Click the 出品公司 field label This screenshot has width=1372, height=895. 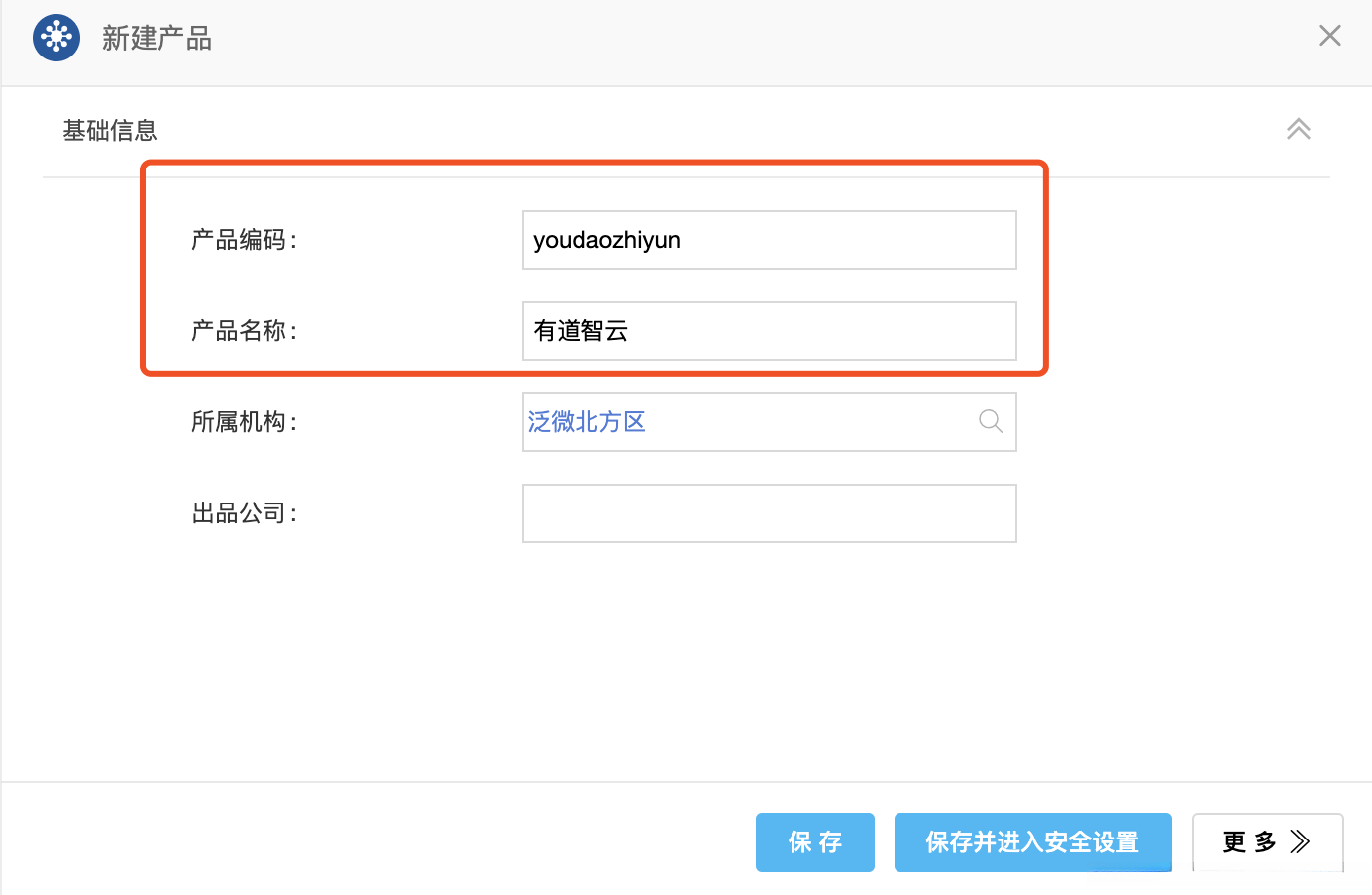click(244, 513)
